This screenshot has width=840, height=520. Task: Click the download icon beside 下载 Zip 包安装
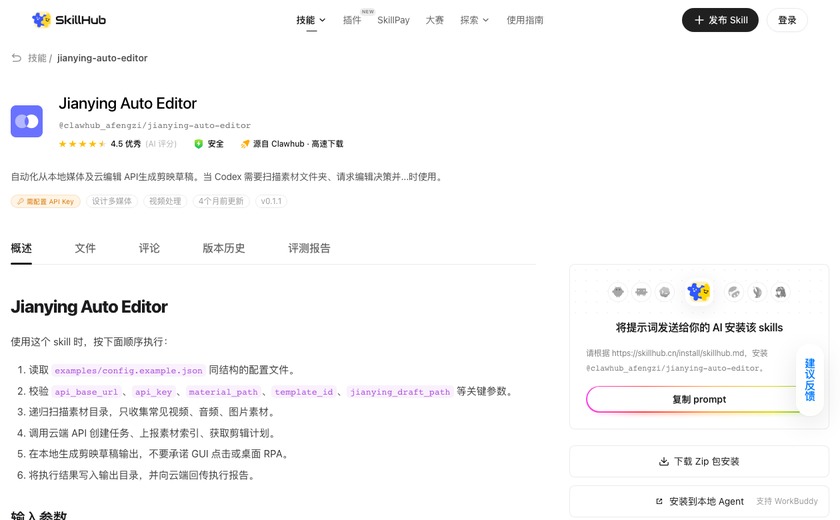[x=664, y=461]
